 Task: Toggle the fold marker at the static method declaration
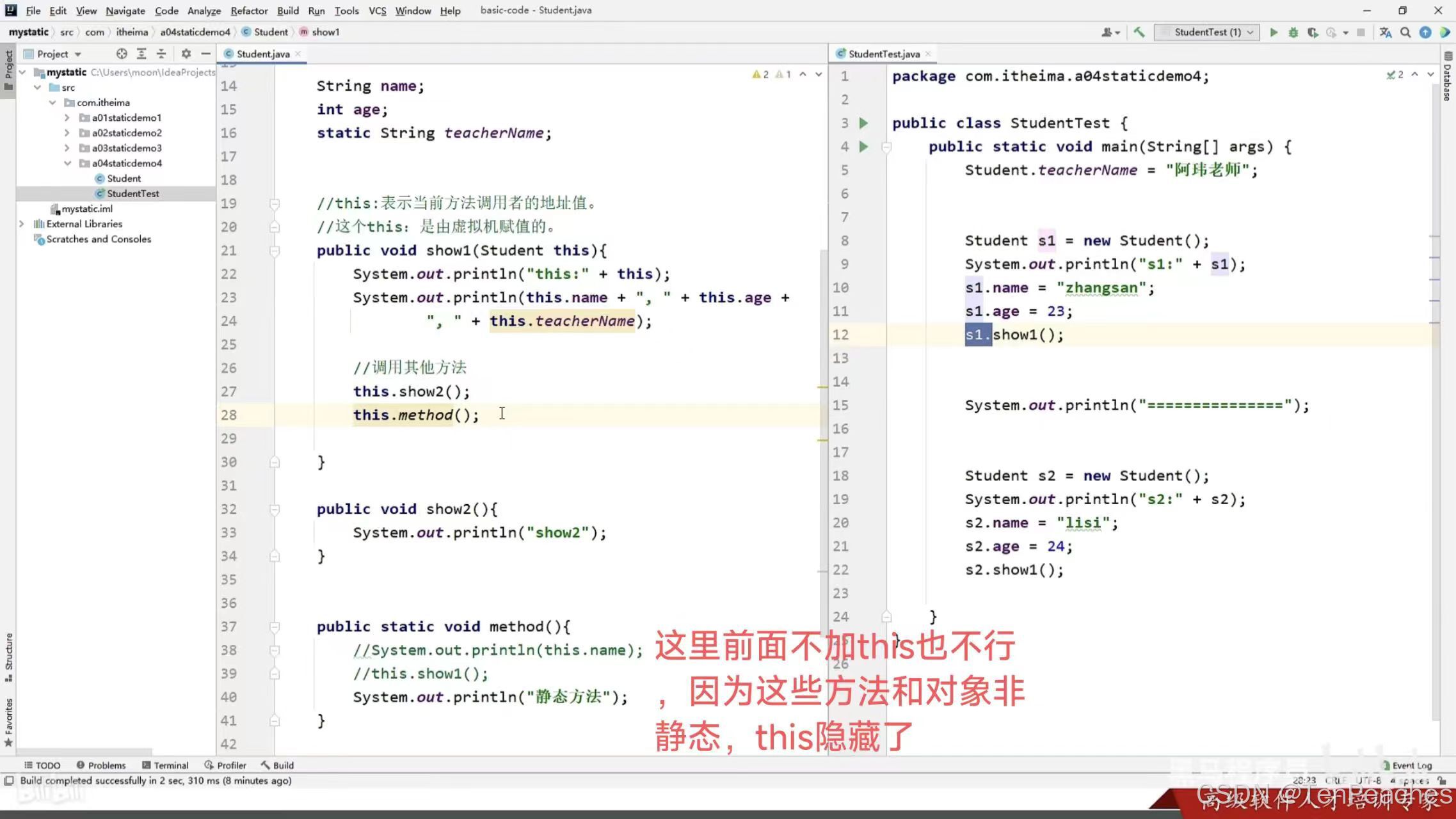275,627
